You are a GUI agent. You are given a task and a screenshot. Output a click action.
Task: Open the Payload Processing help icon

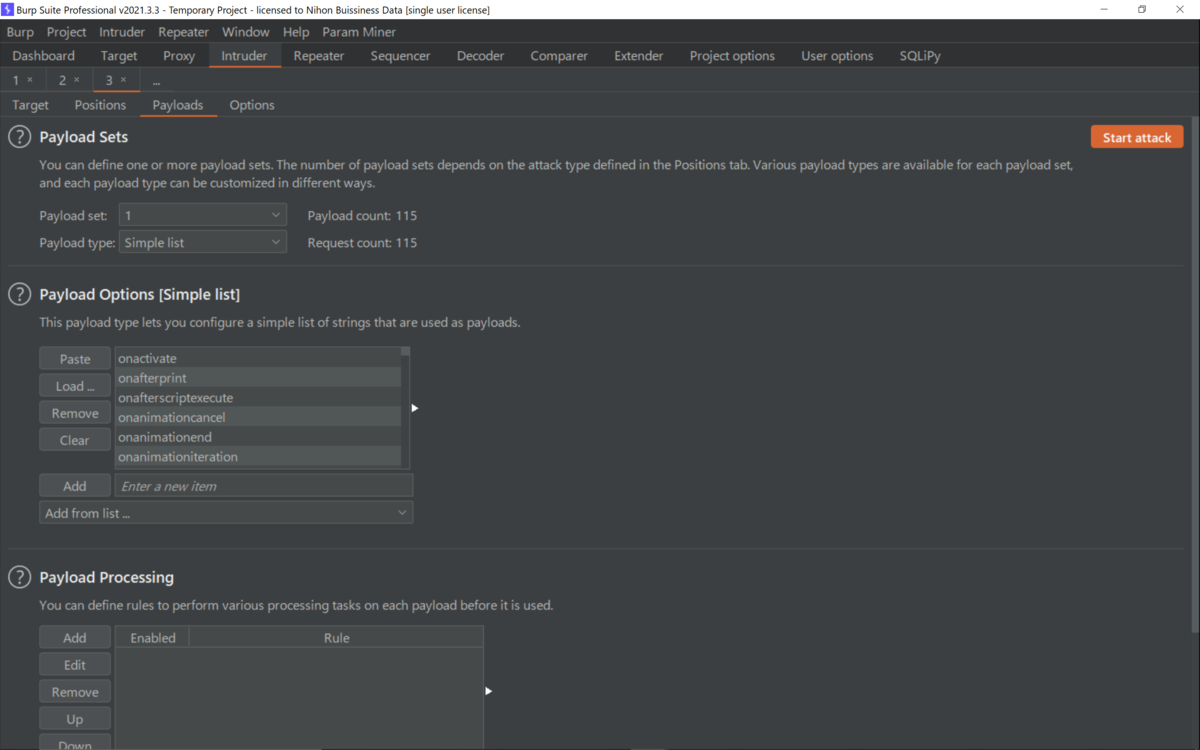(x=19, y=577)
